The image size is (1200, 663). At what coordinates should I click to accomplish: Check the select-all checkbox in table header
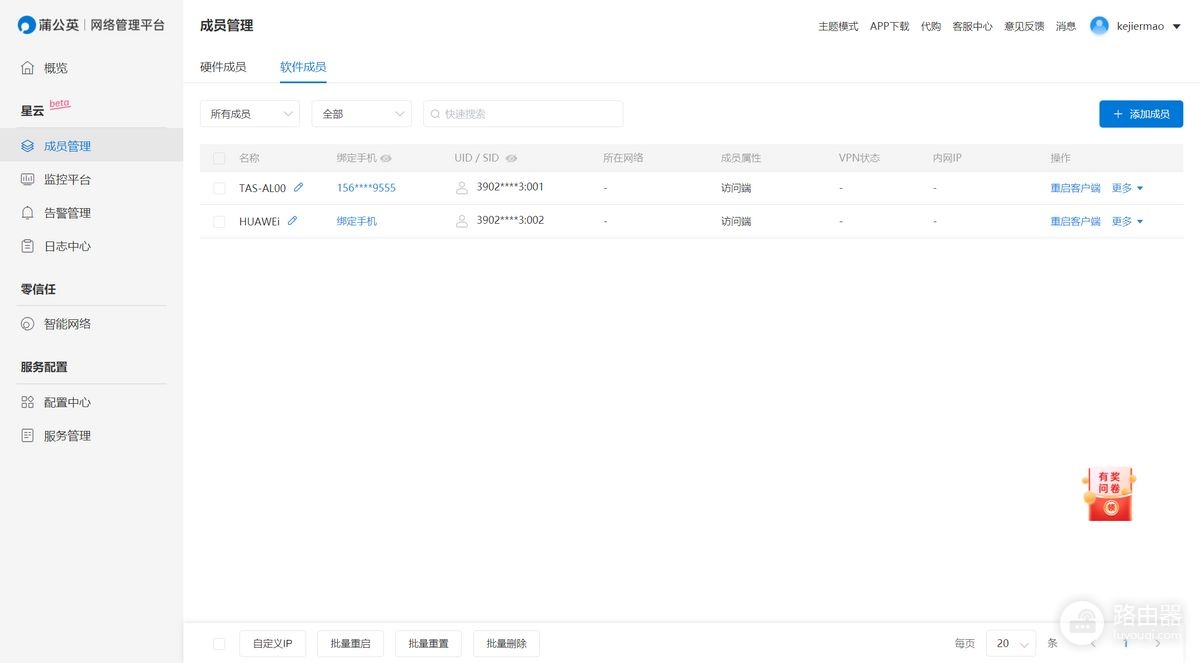tap(219, 158)
